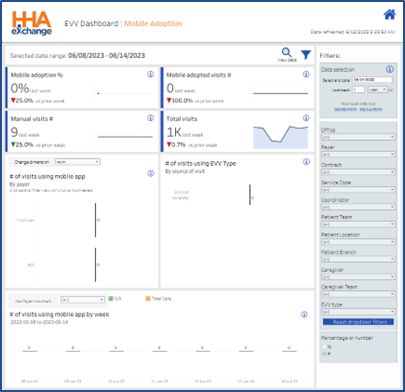Click the EVV not complete bar
This screenshot has width=405, height=392.
[x=250, y=195]
